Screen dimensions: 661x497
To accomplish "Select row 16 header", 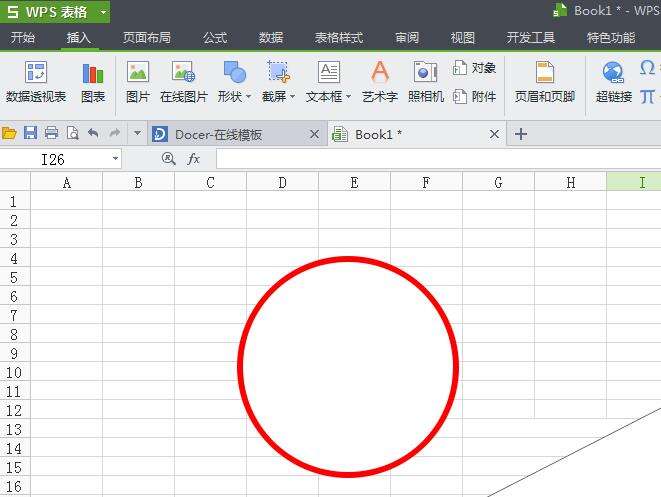I will point(15,486).
